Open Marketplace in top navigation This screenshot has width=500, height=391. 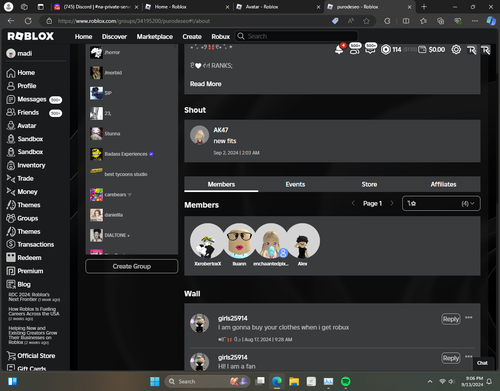point(155,37)
